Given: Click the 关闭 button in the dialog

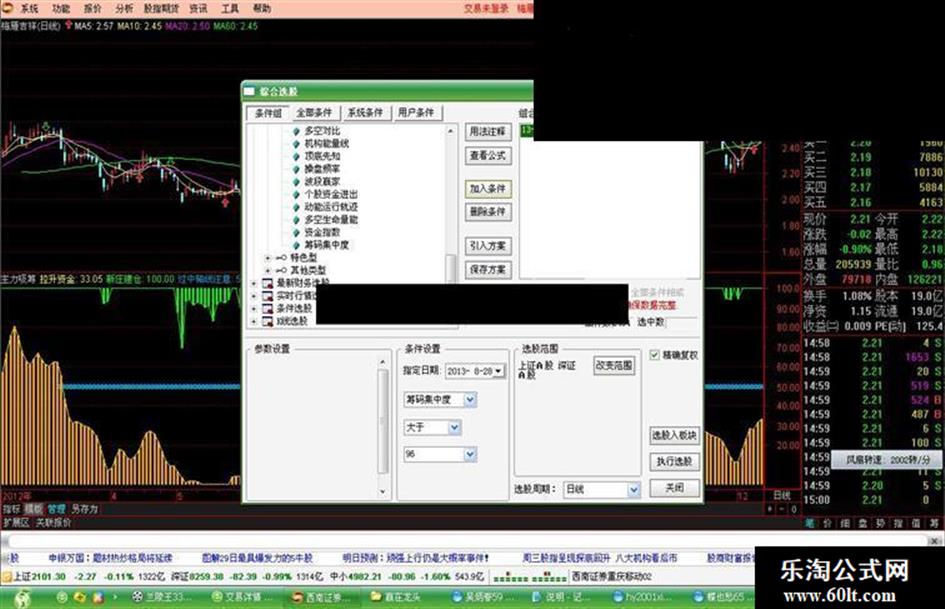Looking at the screenshot, I should point(674,488).
